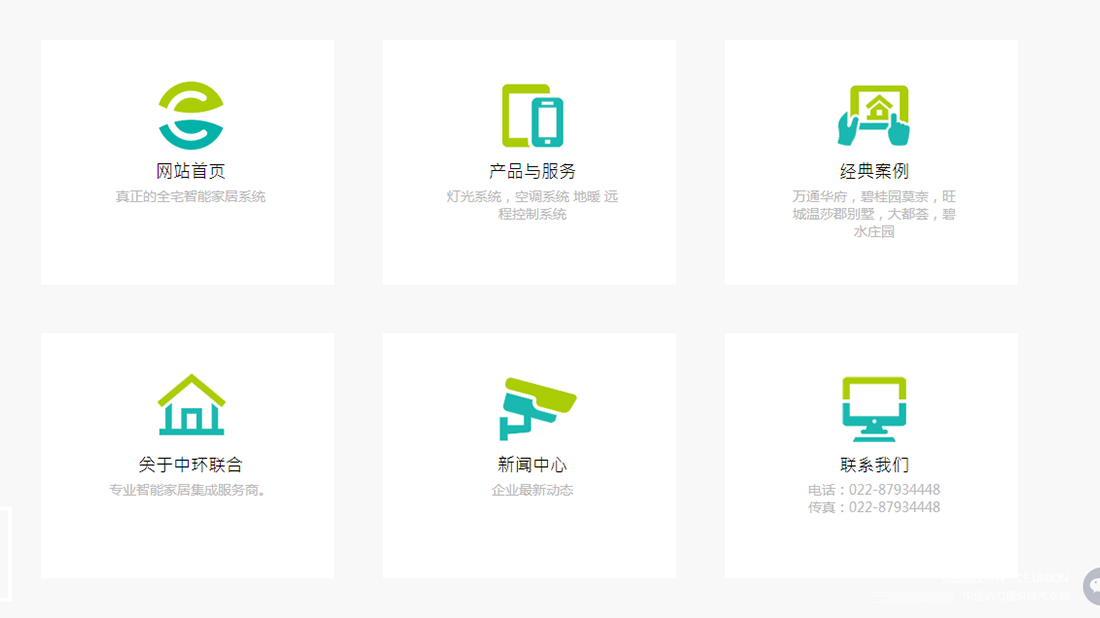Open the 产品与服务 title link
Image resolution: width=1100 pixels, height=618 pixels.
pyautogui.click(x=532, y=171)
